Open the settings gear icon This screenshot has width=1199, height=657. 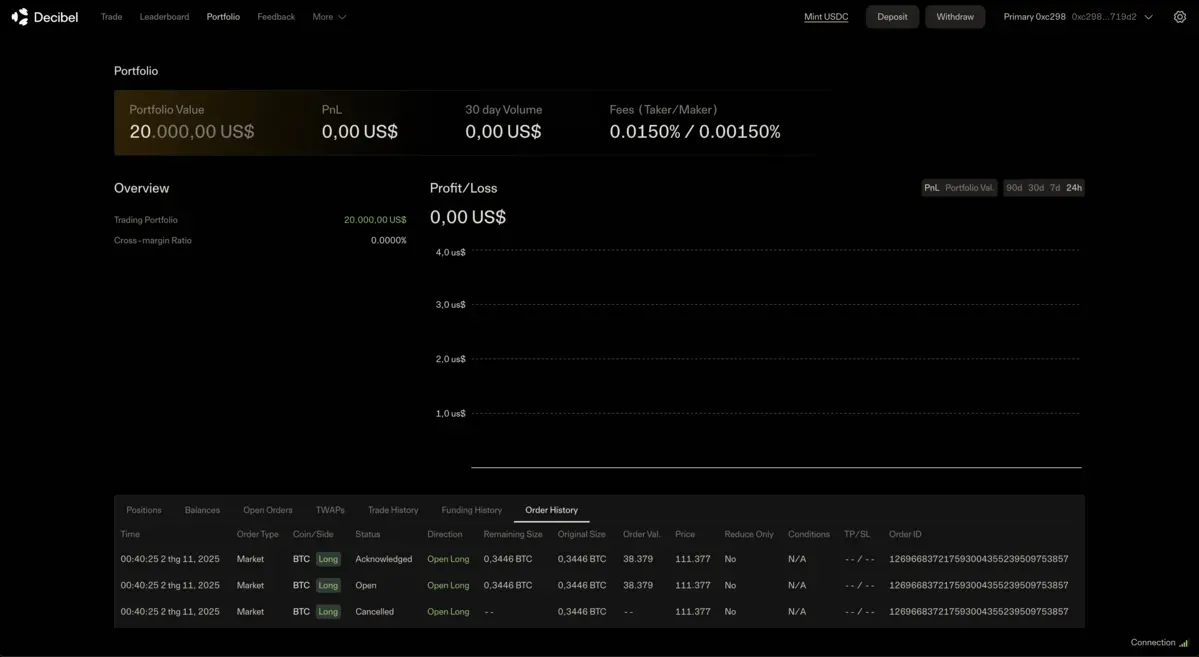(x=1179, y=17)
